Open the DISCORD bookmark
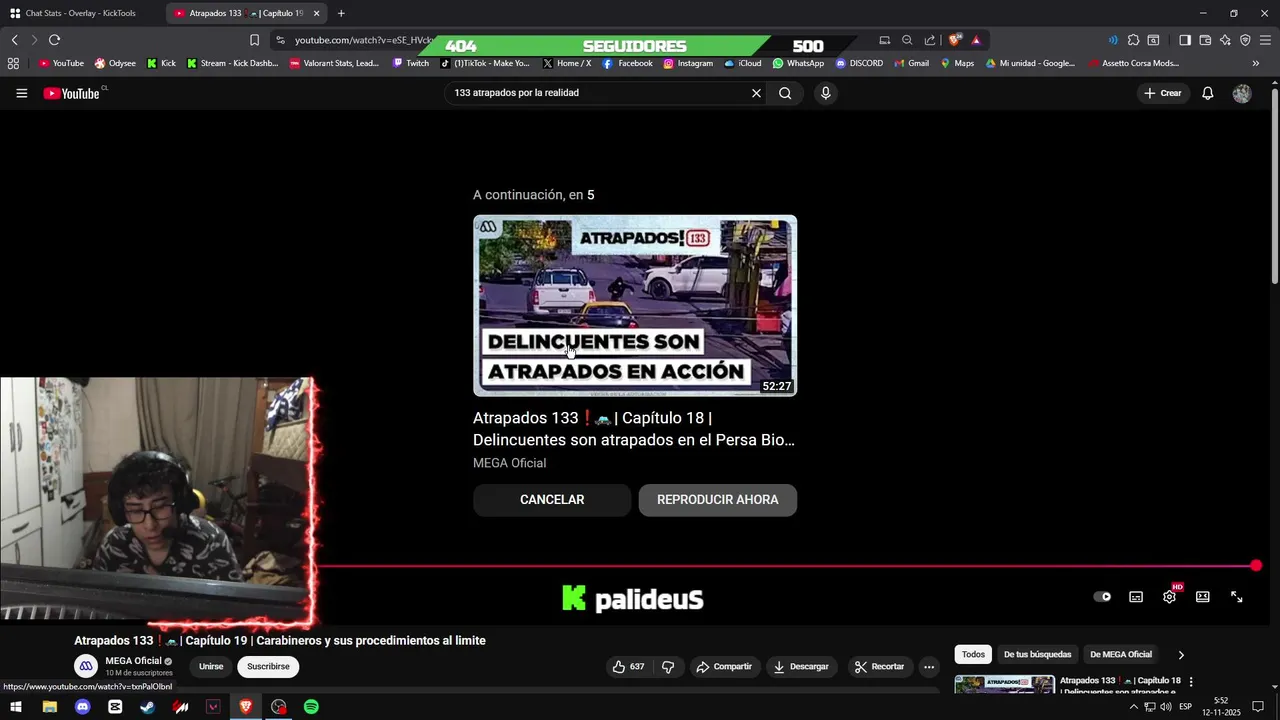Screen dimensions: 1280x720 pyautogui.click(x=859, y=63)
